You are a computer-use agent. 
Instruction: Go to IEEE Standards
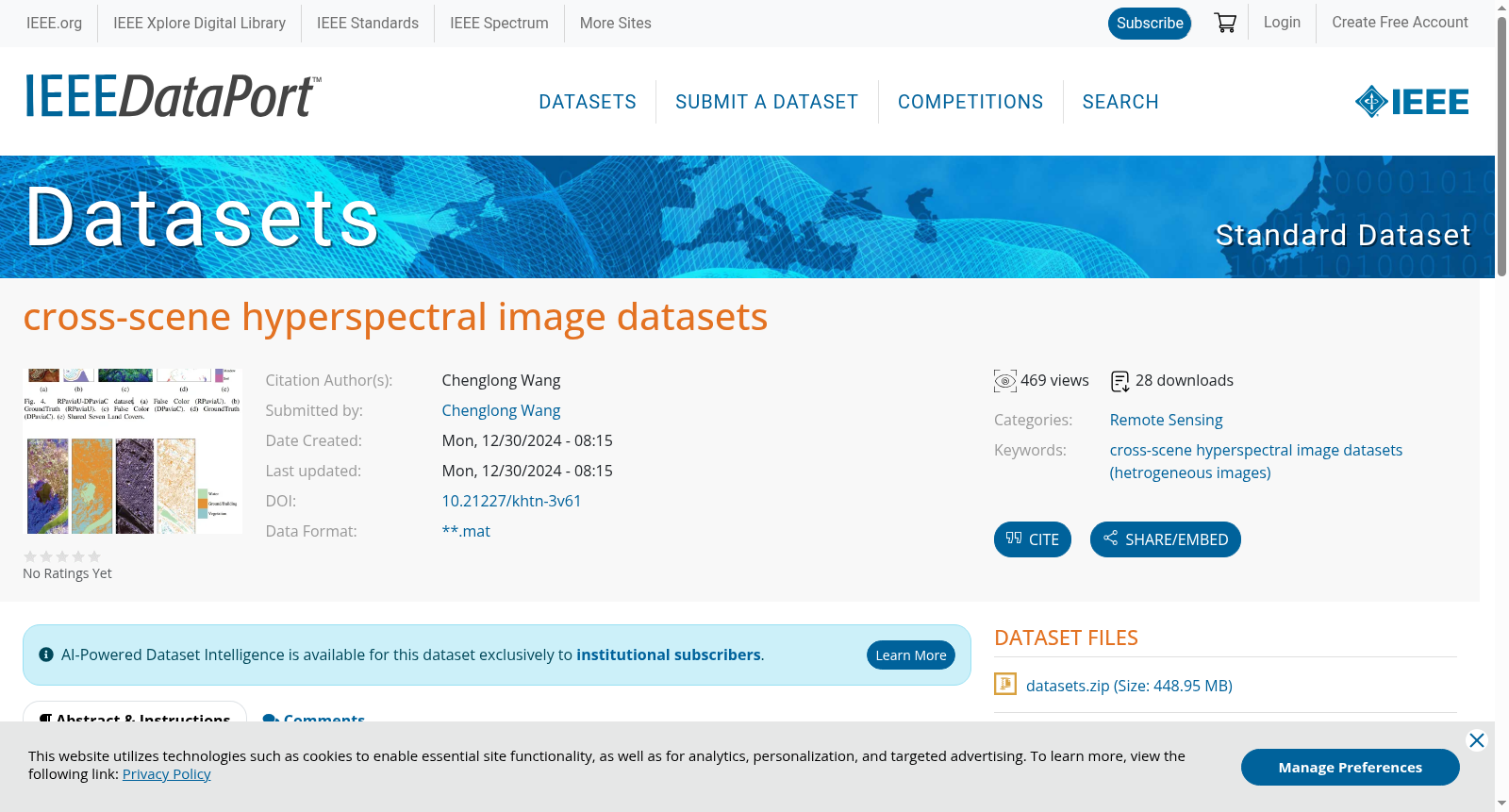click(x=368, y=23)
